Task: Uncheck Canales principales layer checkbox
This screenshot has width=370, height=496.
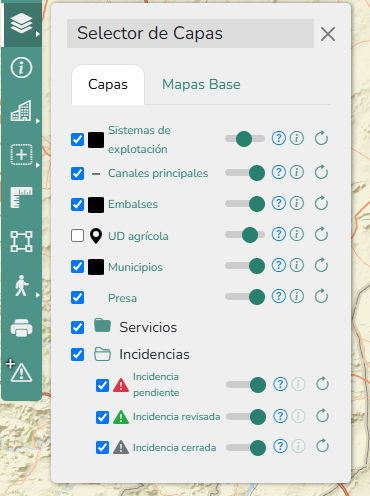Action: [77, 173]
